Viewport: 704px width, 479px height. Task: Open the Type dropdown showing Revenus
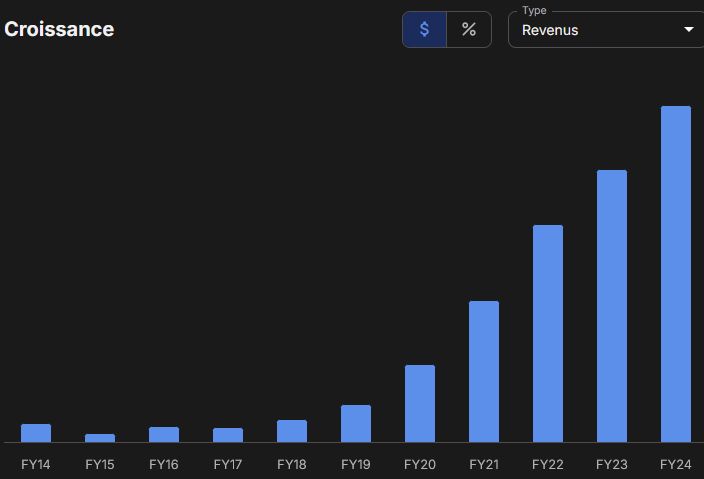606,30
